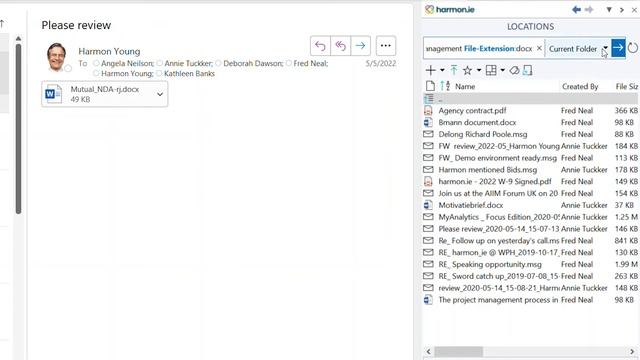Viewport: 640px width, 360px height.
Task: Reply to the Please review email
Action: click(x=320, y=46)
